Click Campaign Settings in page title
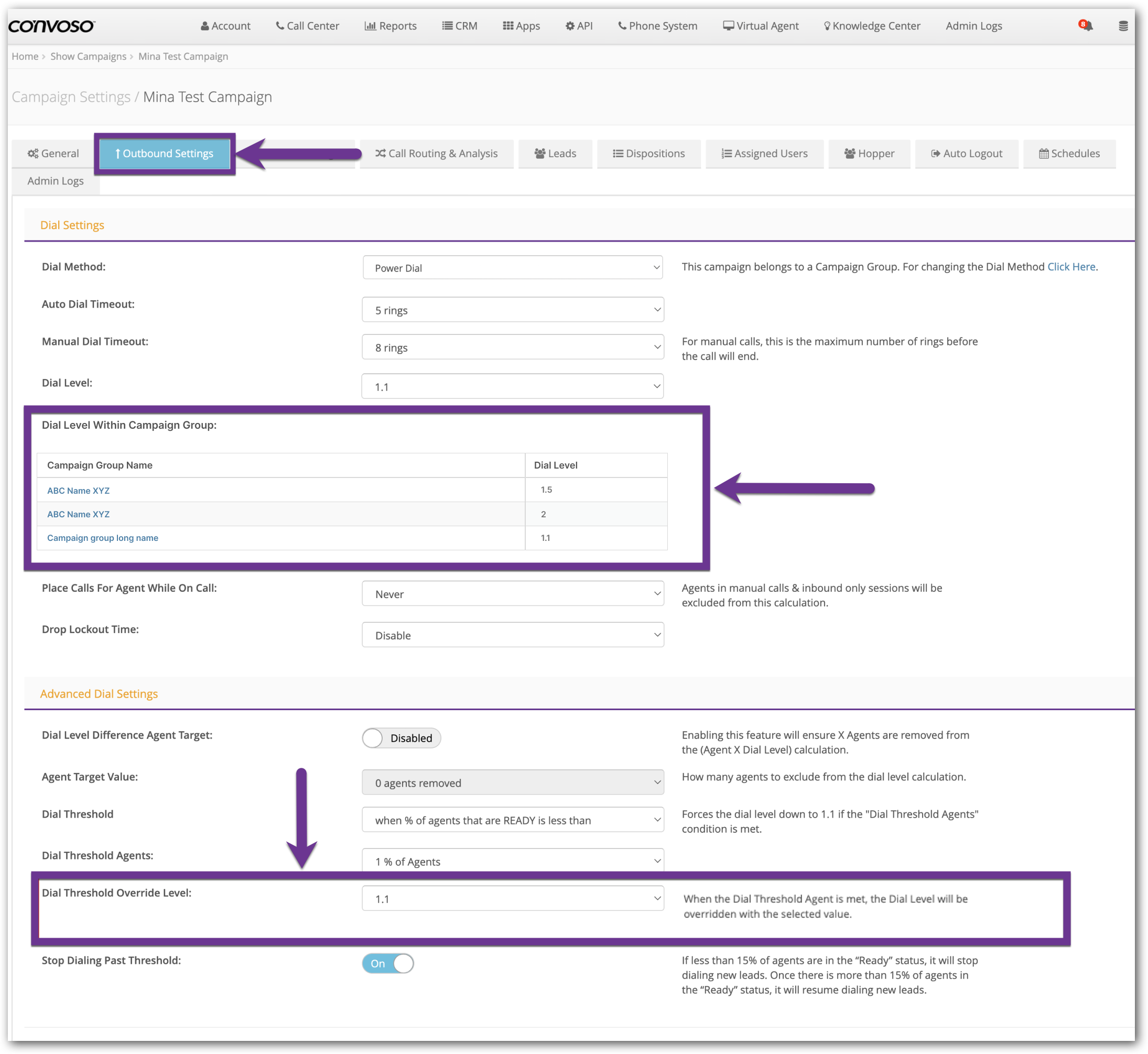The image size is (1148, 1054). (71, 97)
